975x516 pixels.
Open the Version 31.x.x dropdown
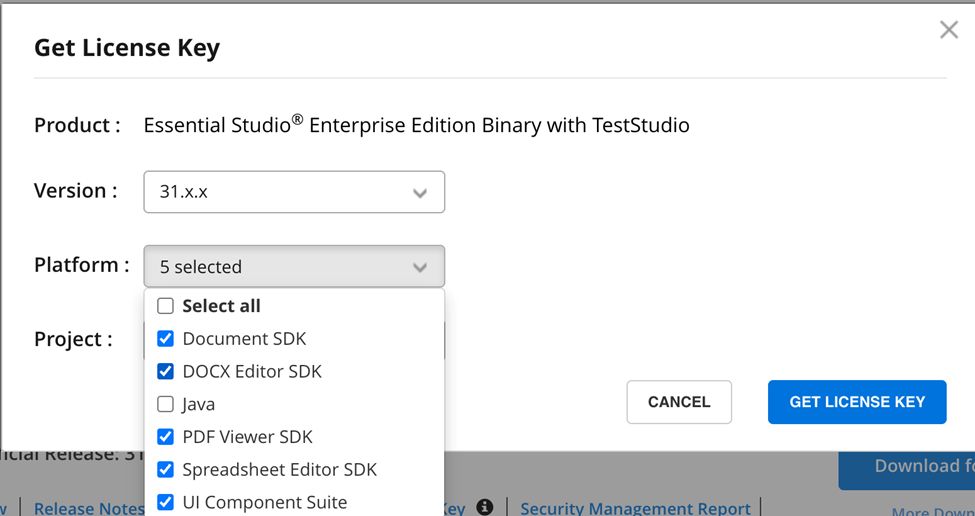(x=294, y=192)
